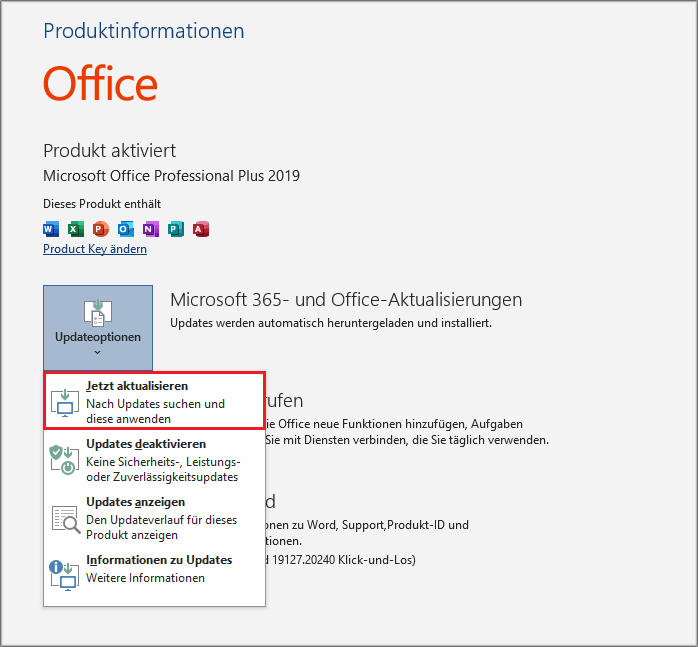The image size is (698, 647).
Task: Click the 'Produkt aktiviert' text
Action: (x=110, y=151)
